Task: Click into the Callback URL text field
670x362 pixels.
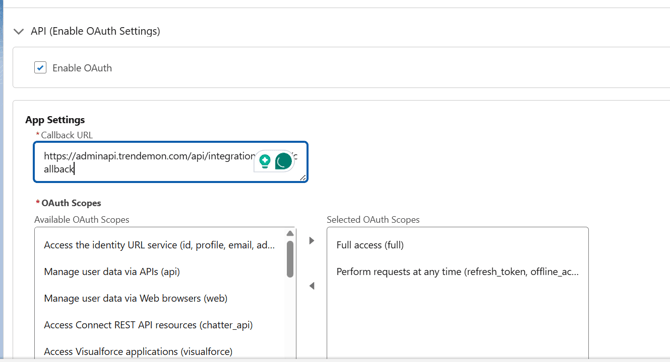Action: [170, 162]
